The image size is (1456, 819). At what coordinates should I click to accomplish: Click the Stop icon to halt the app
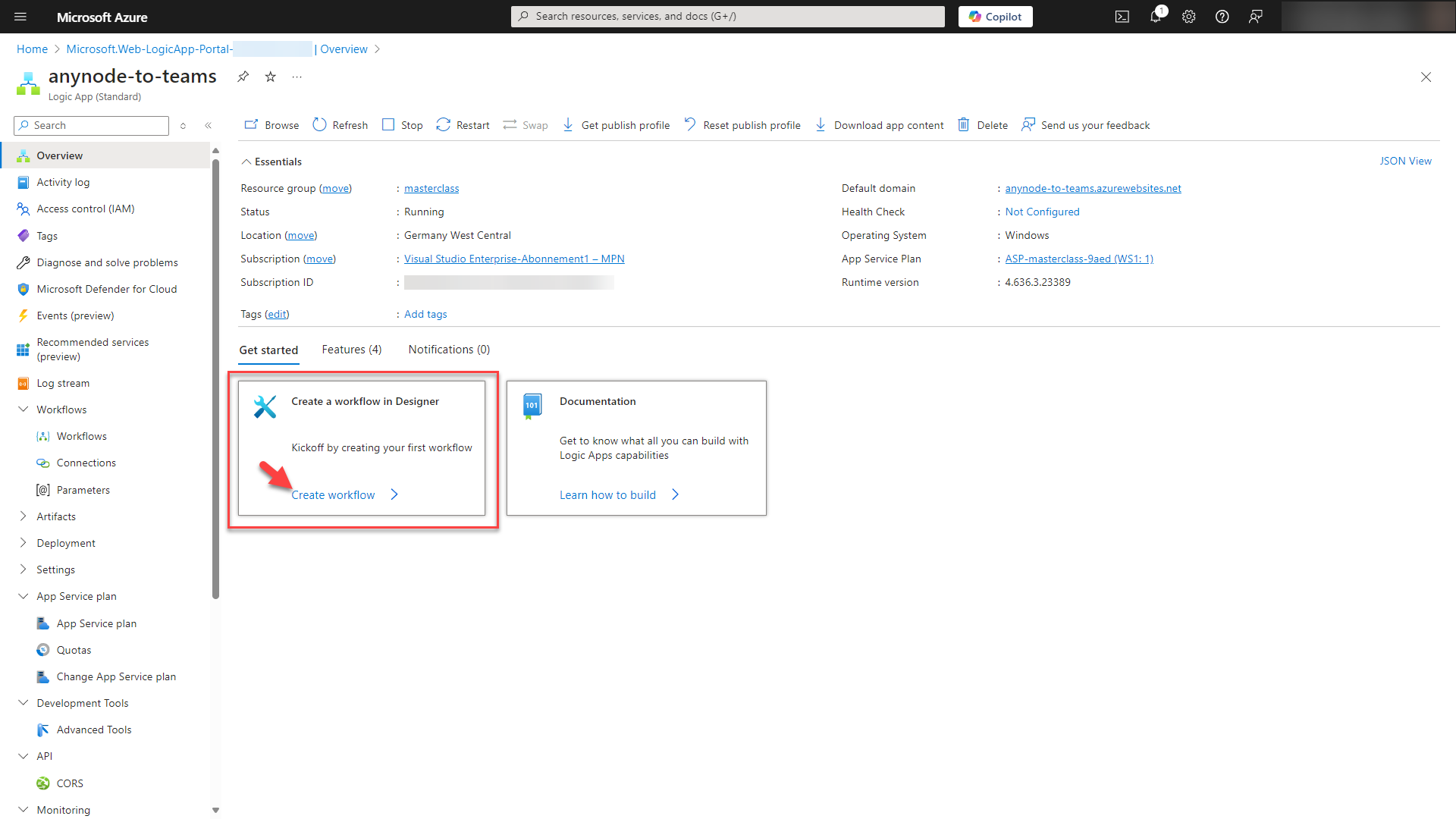[390, 124]
